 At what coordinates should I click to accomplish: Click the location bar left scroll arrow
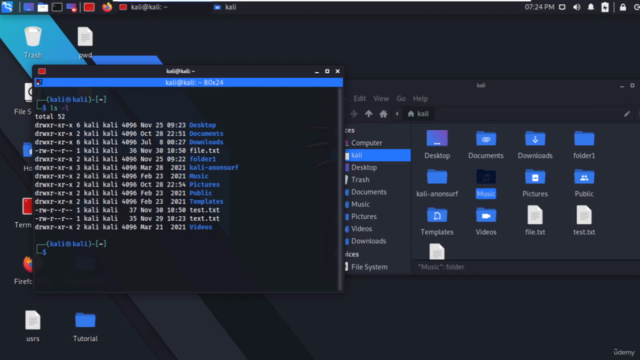point(397,114)
